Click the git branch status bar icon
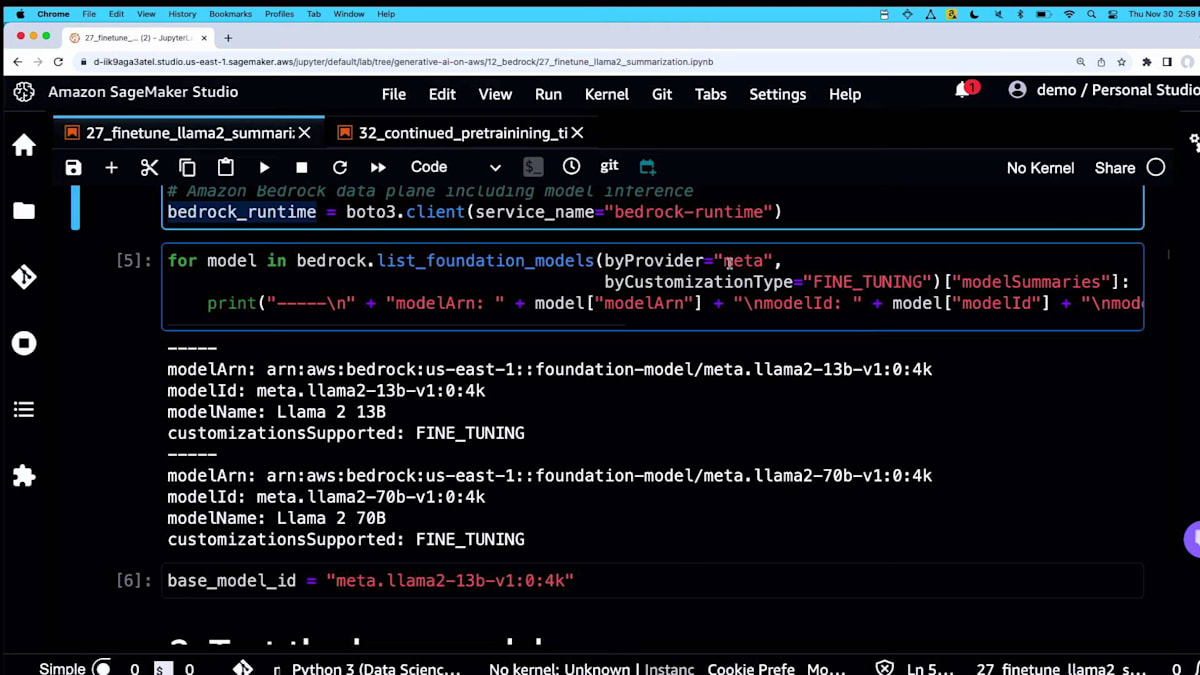This screenshot has width=1200, height=675. click(242, 668)
